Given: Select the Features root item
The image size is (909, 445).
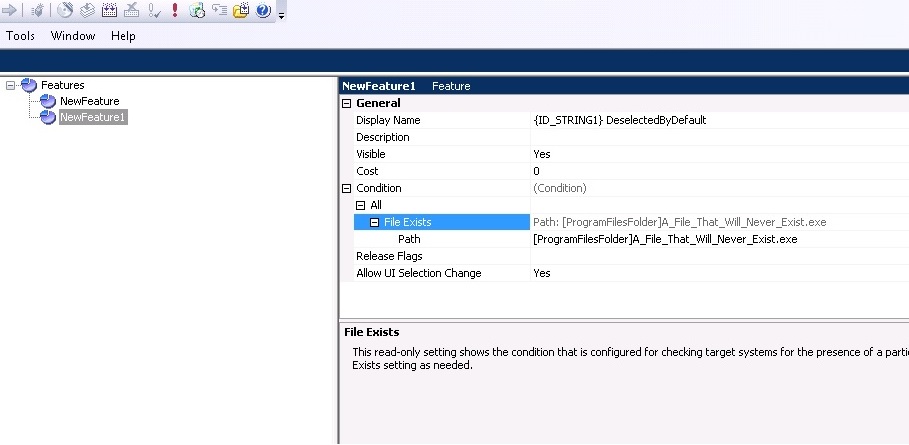Looking at the screenshot, I should 63,85.
